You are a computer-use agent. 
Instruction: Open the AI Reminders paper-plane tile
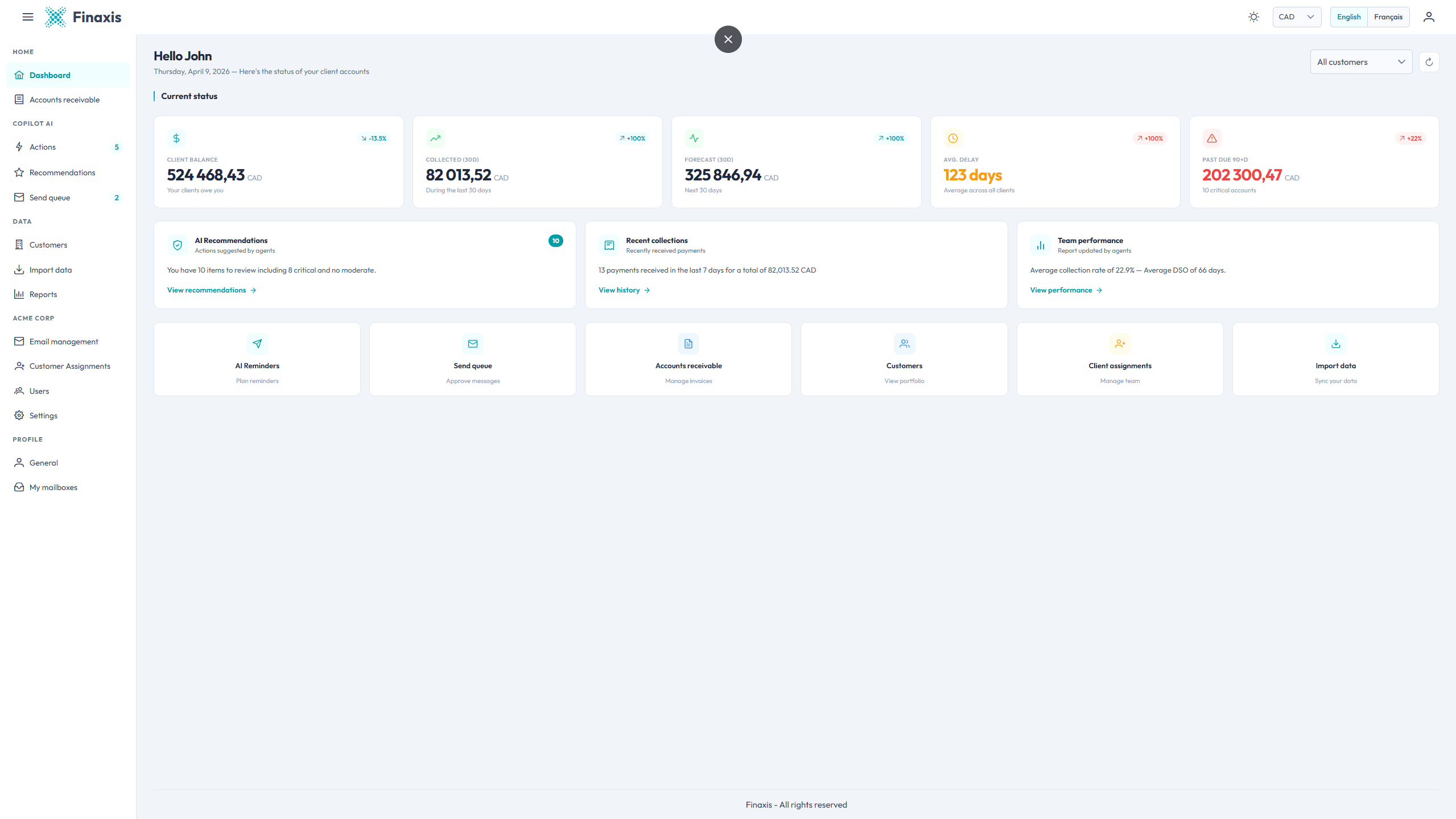point(257,344)
